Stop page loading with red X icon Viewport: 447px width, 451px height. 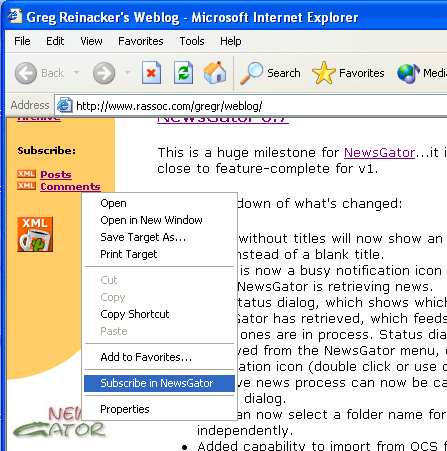[151, 72]
